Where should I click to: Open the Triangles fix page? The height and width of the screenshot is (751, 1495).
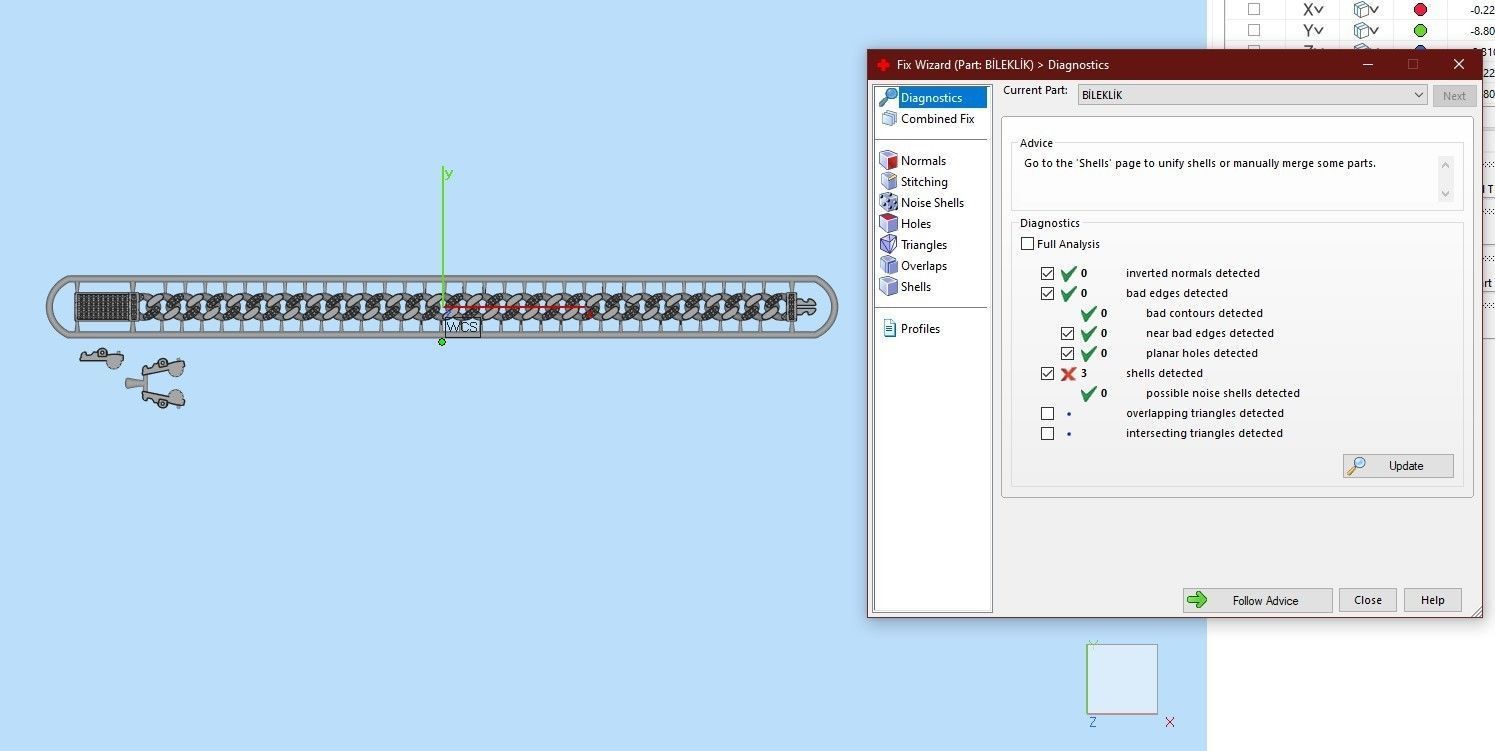[924, 245]
